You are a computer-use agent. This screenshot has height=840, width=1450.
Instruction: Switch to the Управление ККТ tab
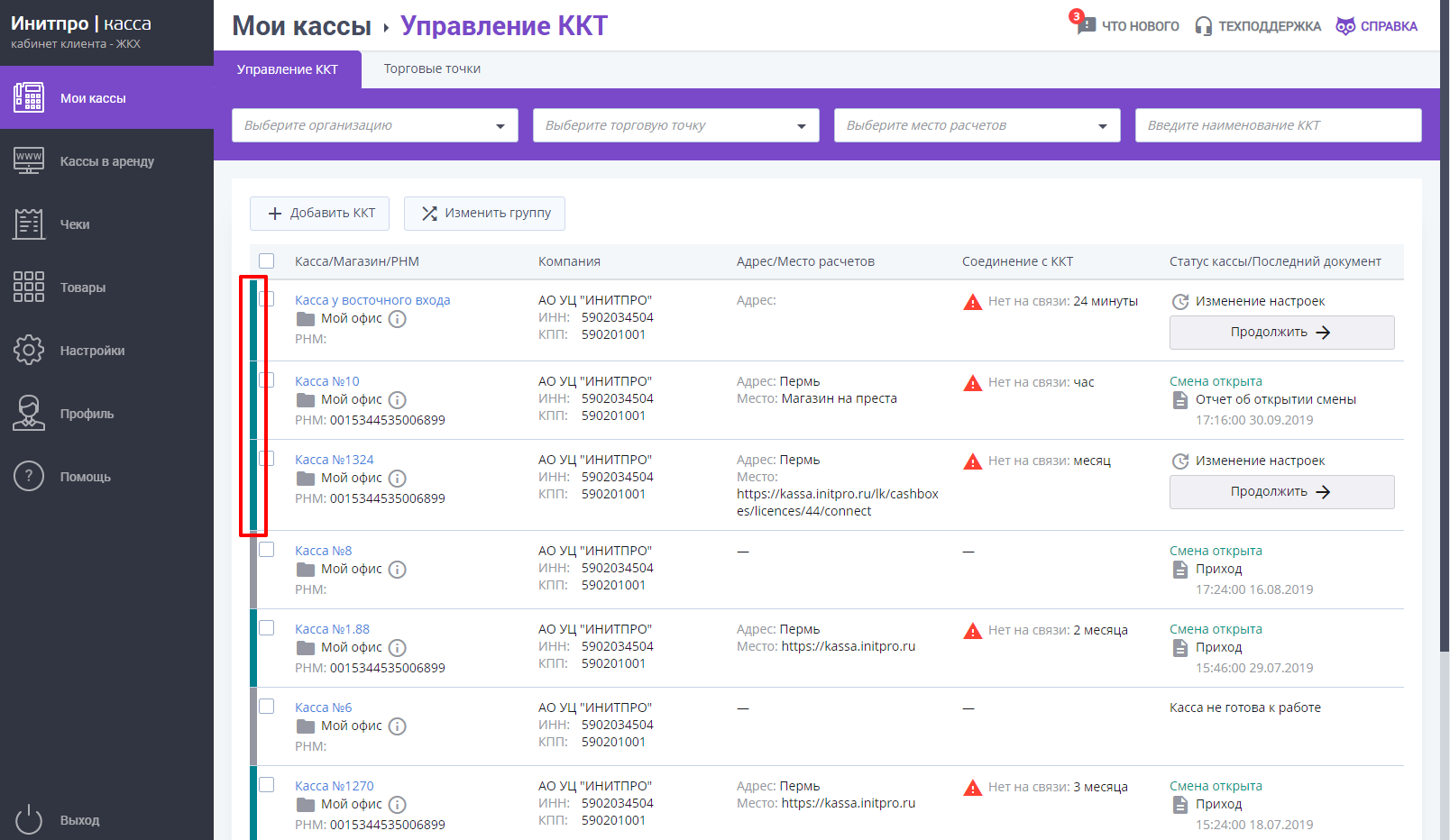point(288,69)
